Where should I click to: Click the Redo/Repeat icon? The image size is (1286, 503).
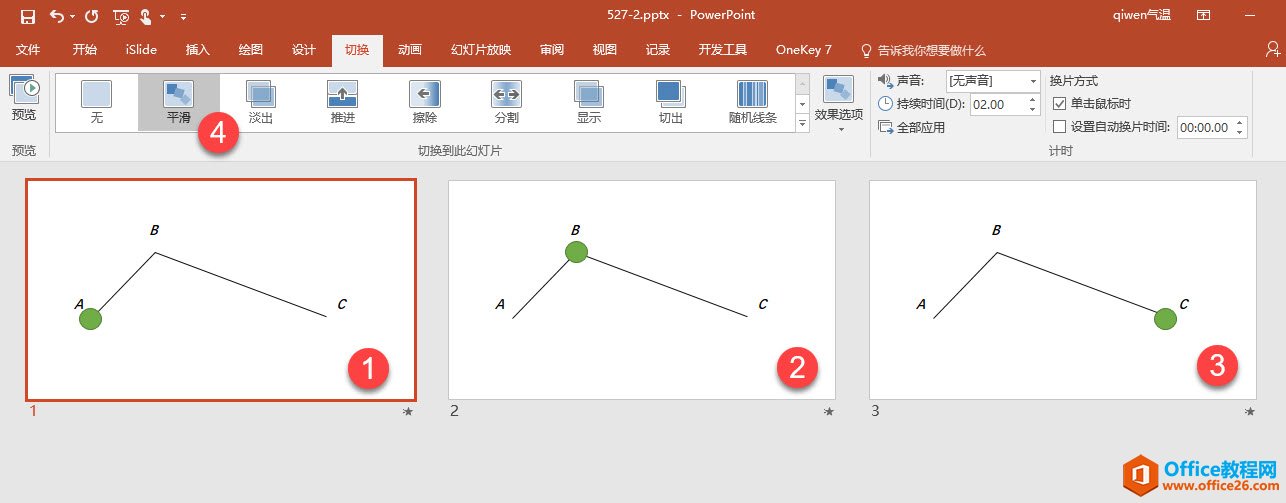click(92, 16)
